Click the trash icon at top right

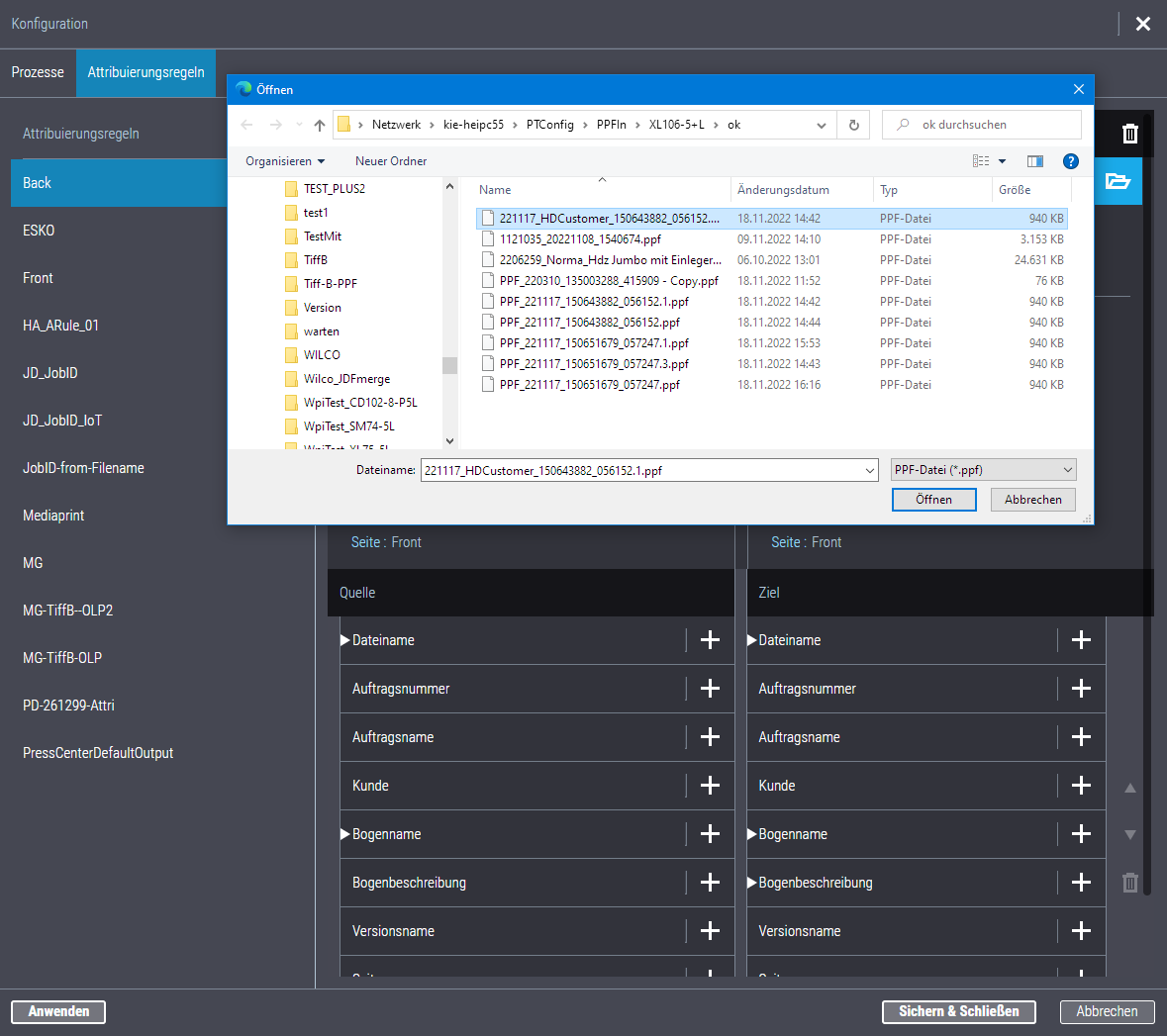[1129, 134]
